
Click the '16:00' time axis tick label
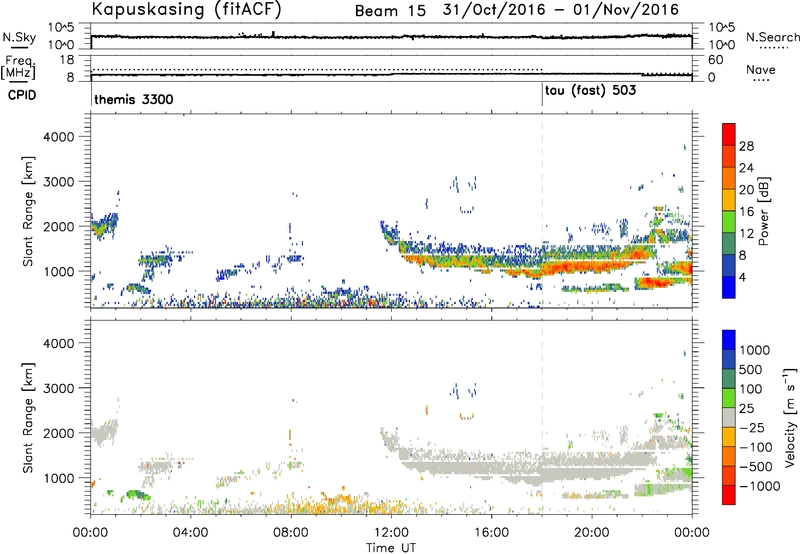491,533
